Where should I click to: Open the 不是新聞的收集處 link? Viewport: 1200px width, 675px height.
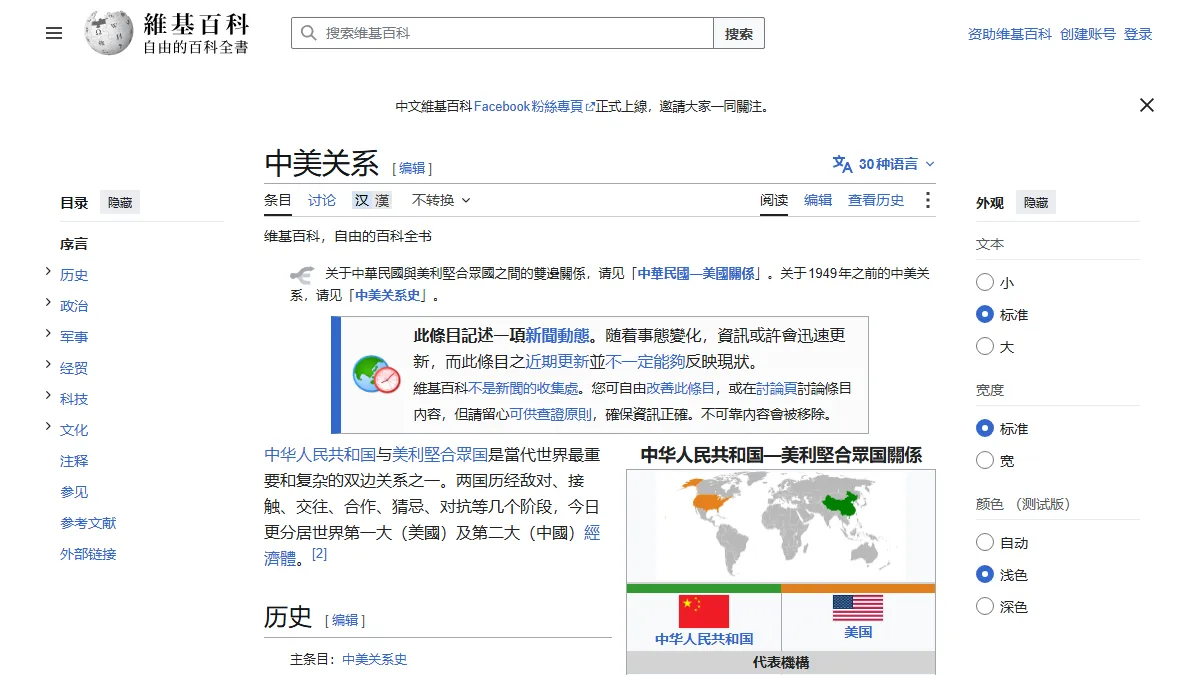point(524,388)
